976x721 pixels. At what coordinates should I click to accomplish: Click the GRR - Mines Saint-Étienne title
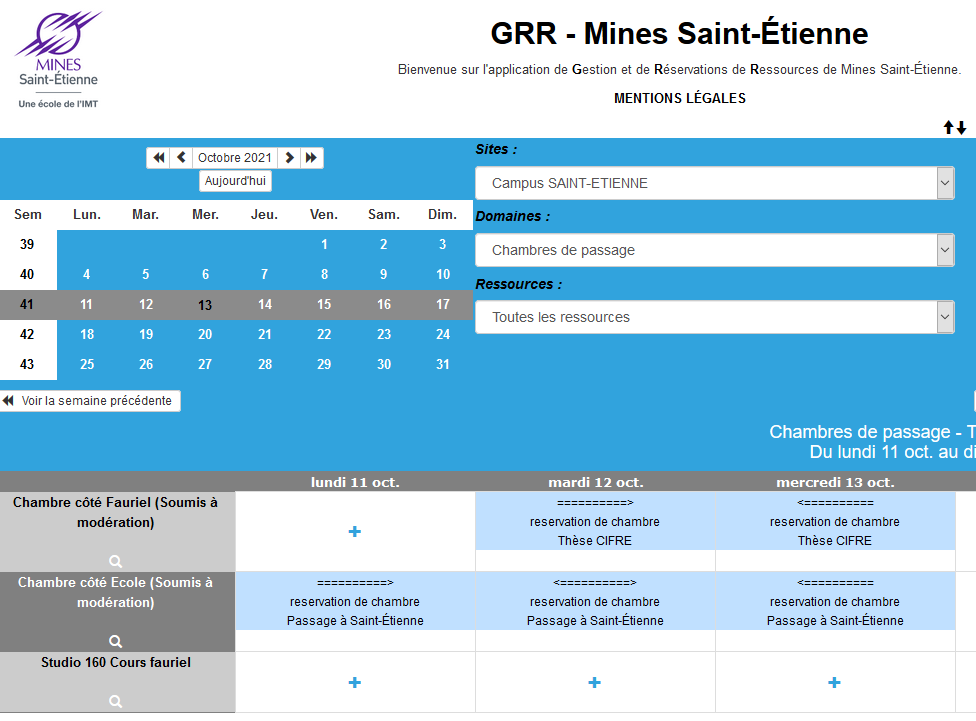pyautogui.click(x=679, y=34)
